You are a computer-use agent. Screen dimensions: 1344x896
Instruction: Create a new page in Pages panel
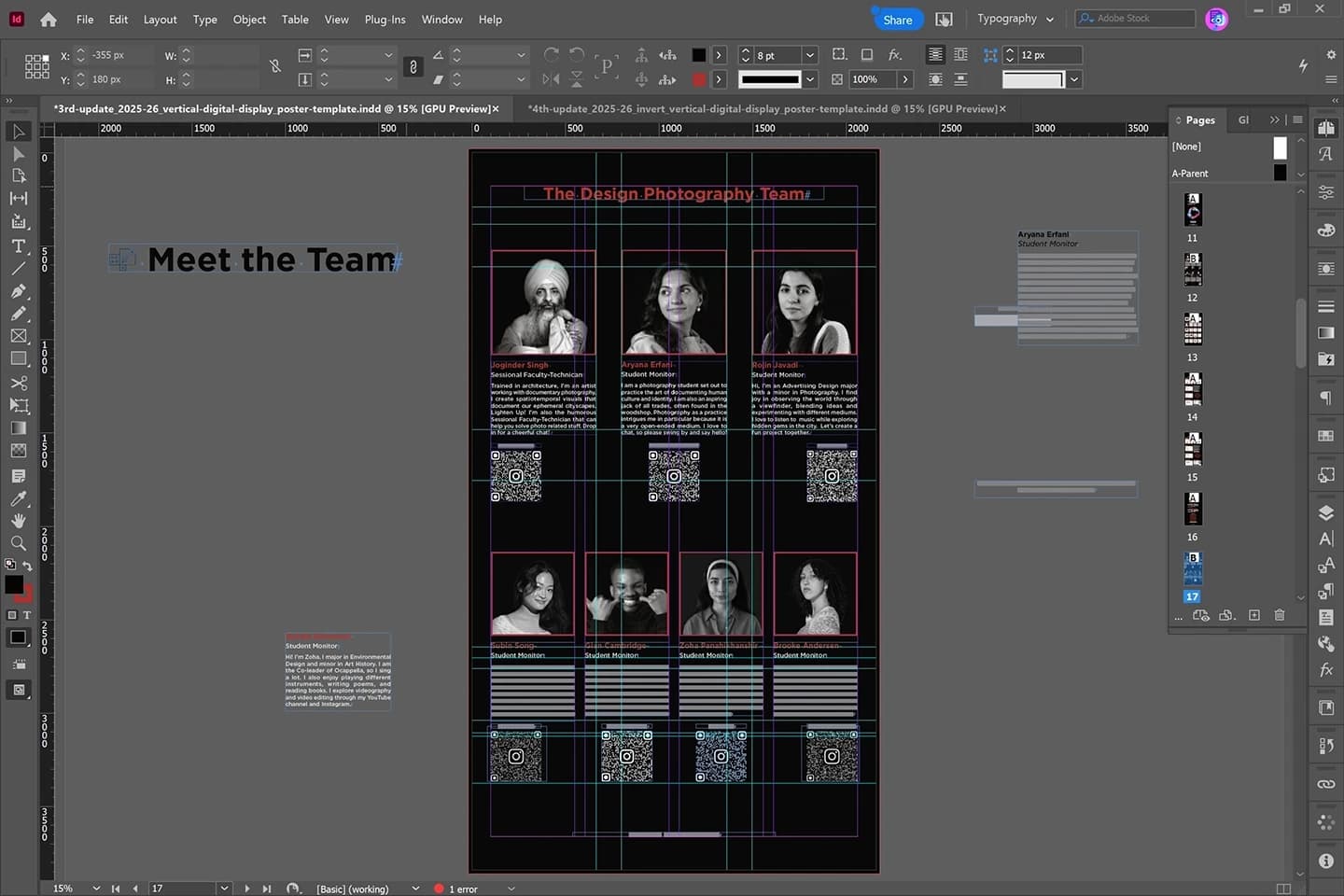point(1254,615)
